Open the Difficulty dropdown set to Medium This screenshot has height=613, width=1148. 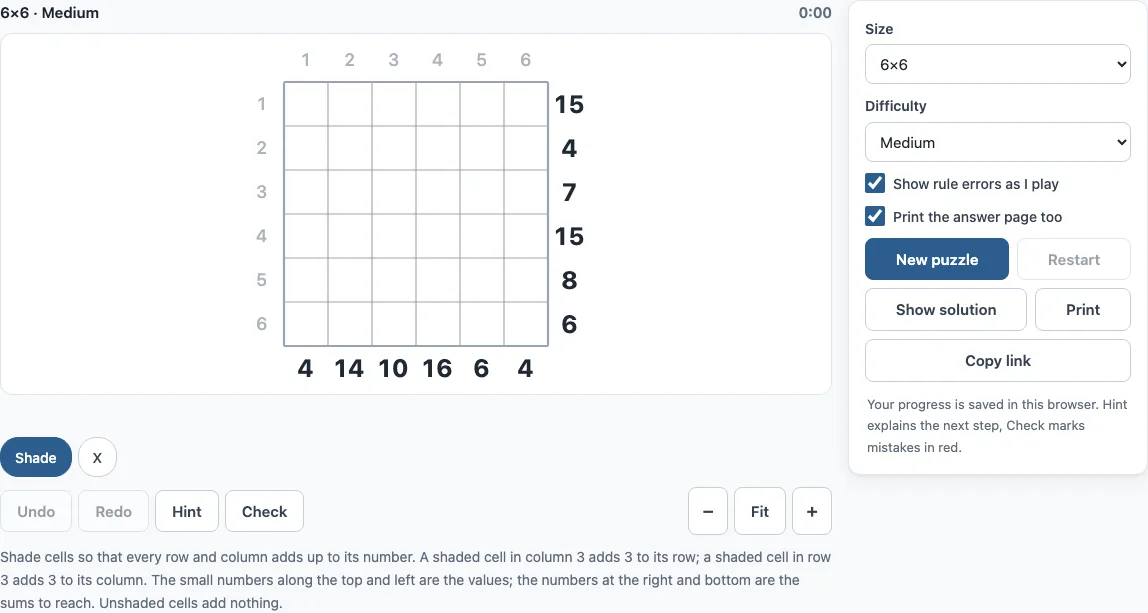(x=997, y=142)
